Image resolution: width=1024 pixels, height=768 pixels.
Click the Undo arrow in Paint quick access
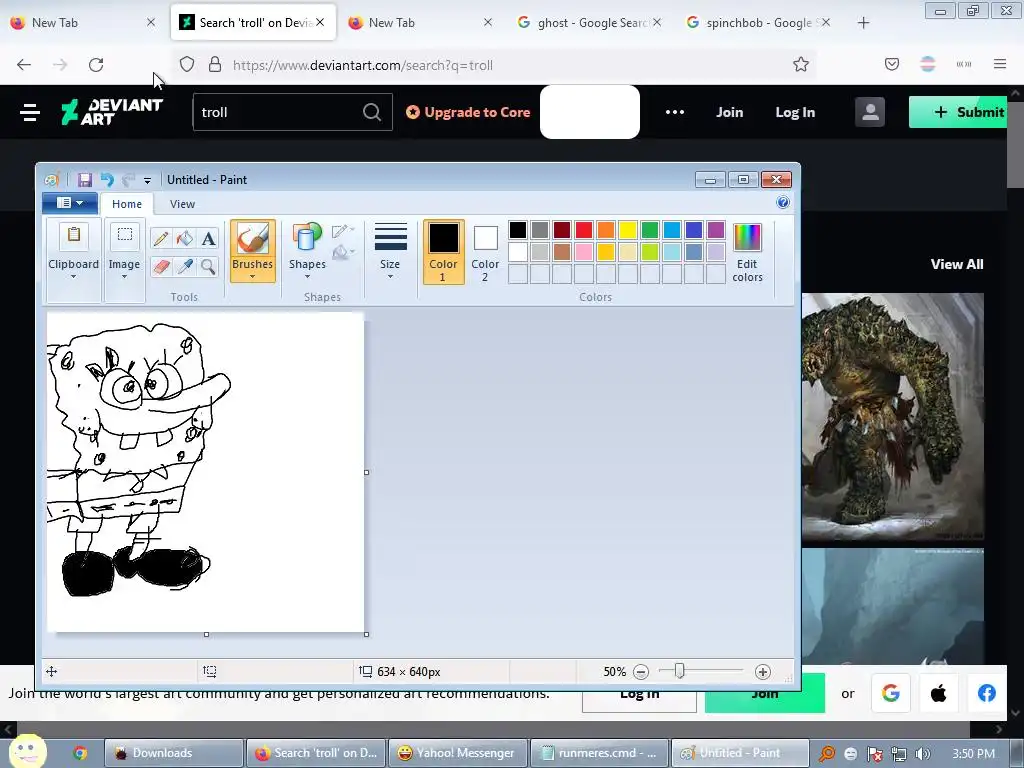point(107,180)
